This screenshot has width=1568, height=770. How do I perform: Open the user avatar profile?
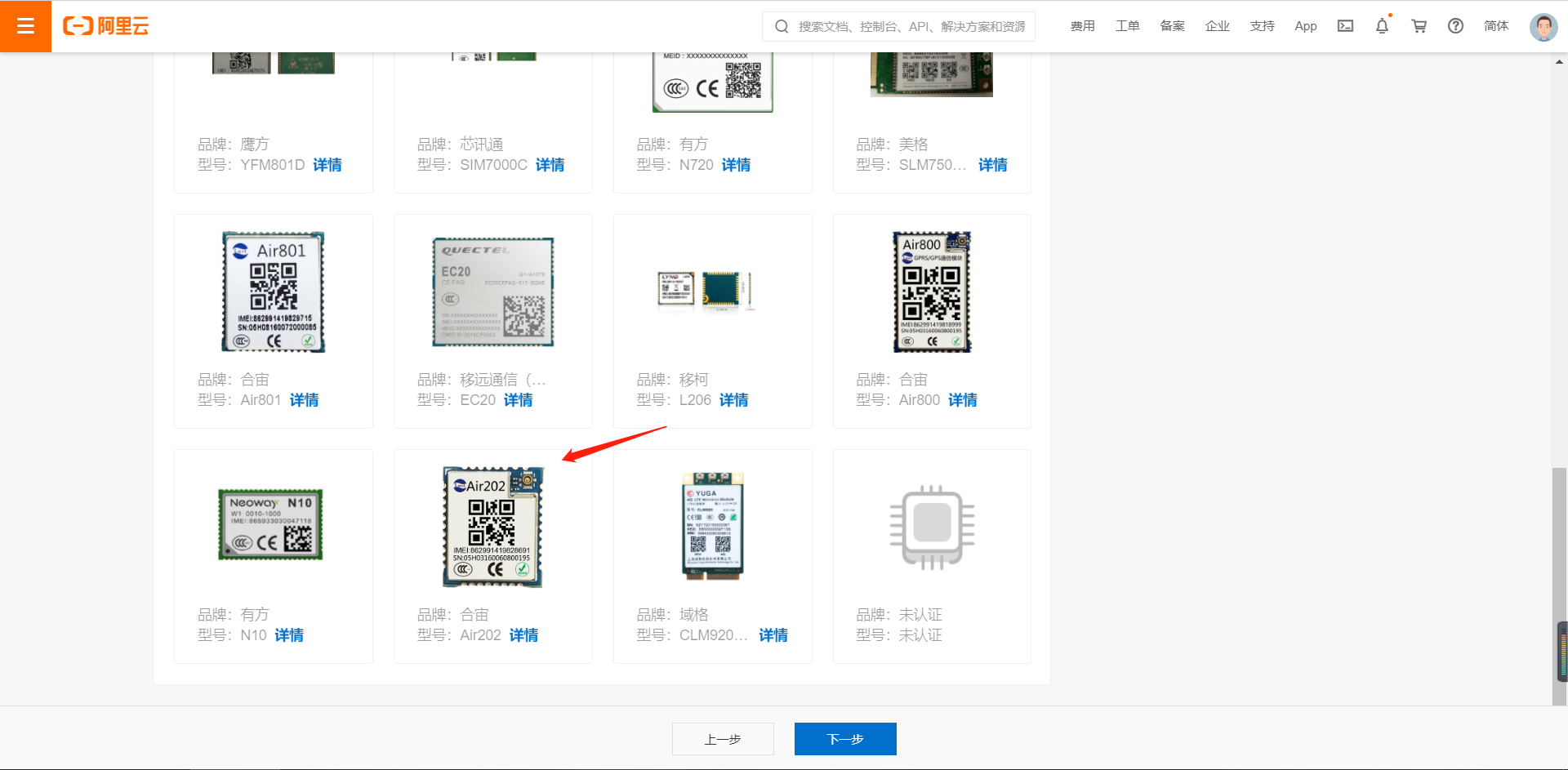tap(1543, 25)
